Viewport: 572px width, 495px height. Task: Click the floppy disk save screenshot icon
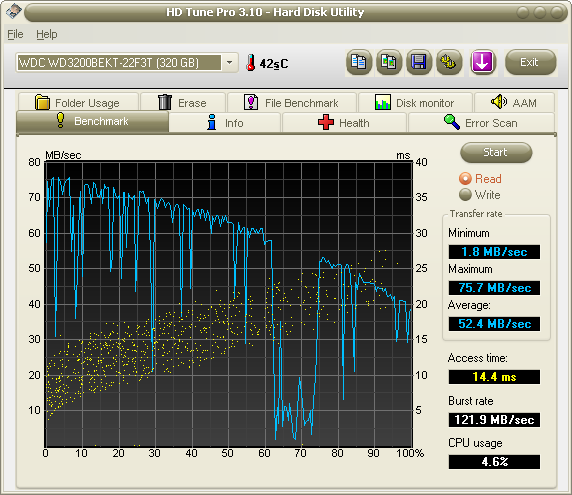[x=419, y=62]
